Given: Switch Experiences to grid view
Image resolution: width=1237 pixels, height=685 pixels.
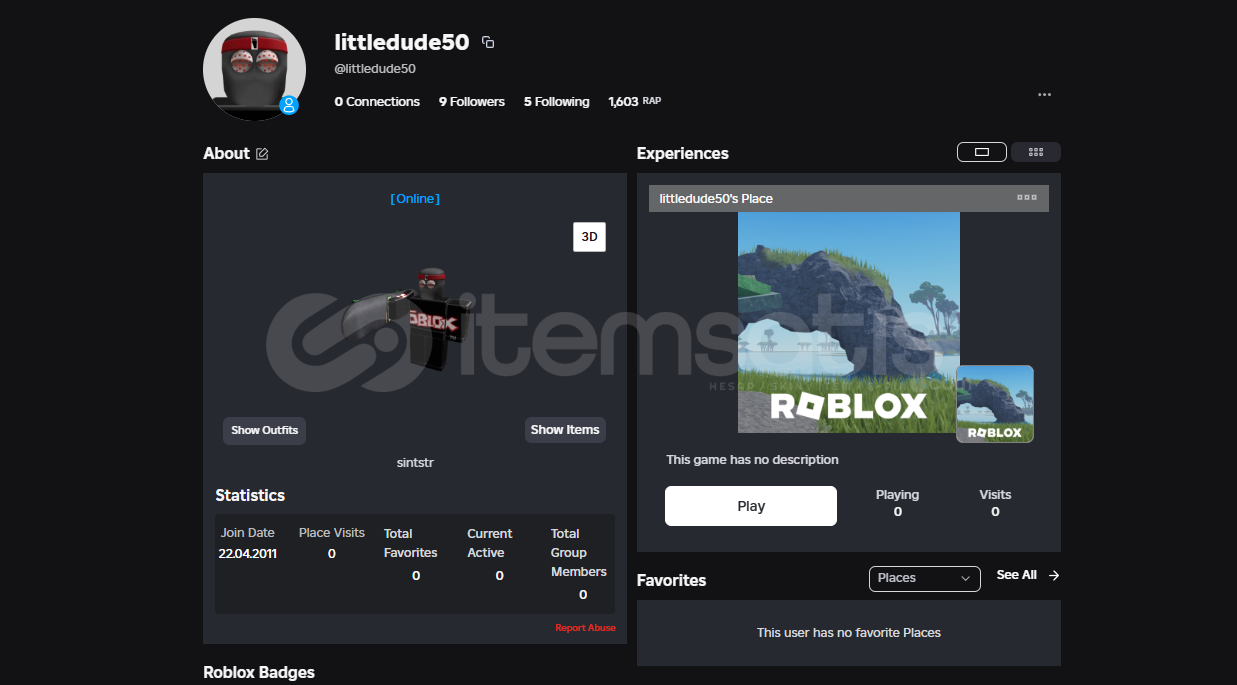Looking at the screenshot, I should [1036, 152].
